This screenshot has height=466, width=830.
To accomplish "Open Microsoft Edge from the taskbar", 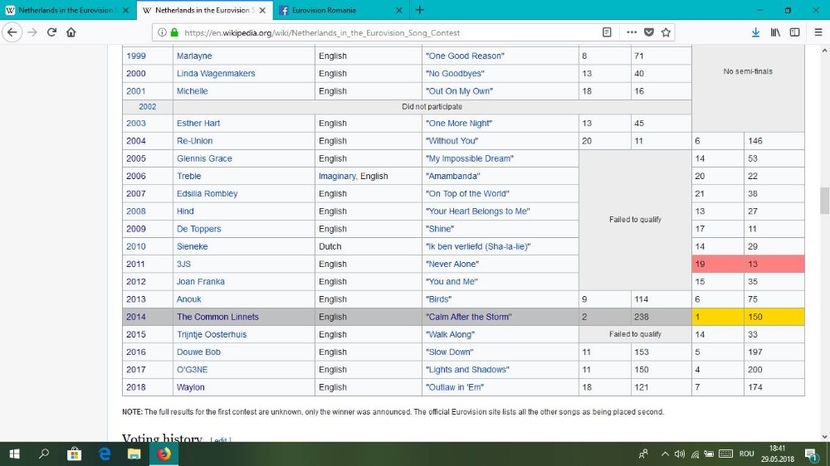I will click(104, 454).
